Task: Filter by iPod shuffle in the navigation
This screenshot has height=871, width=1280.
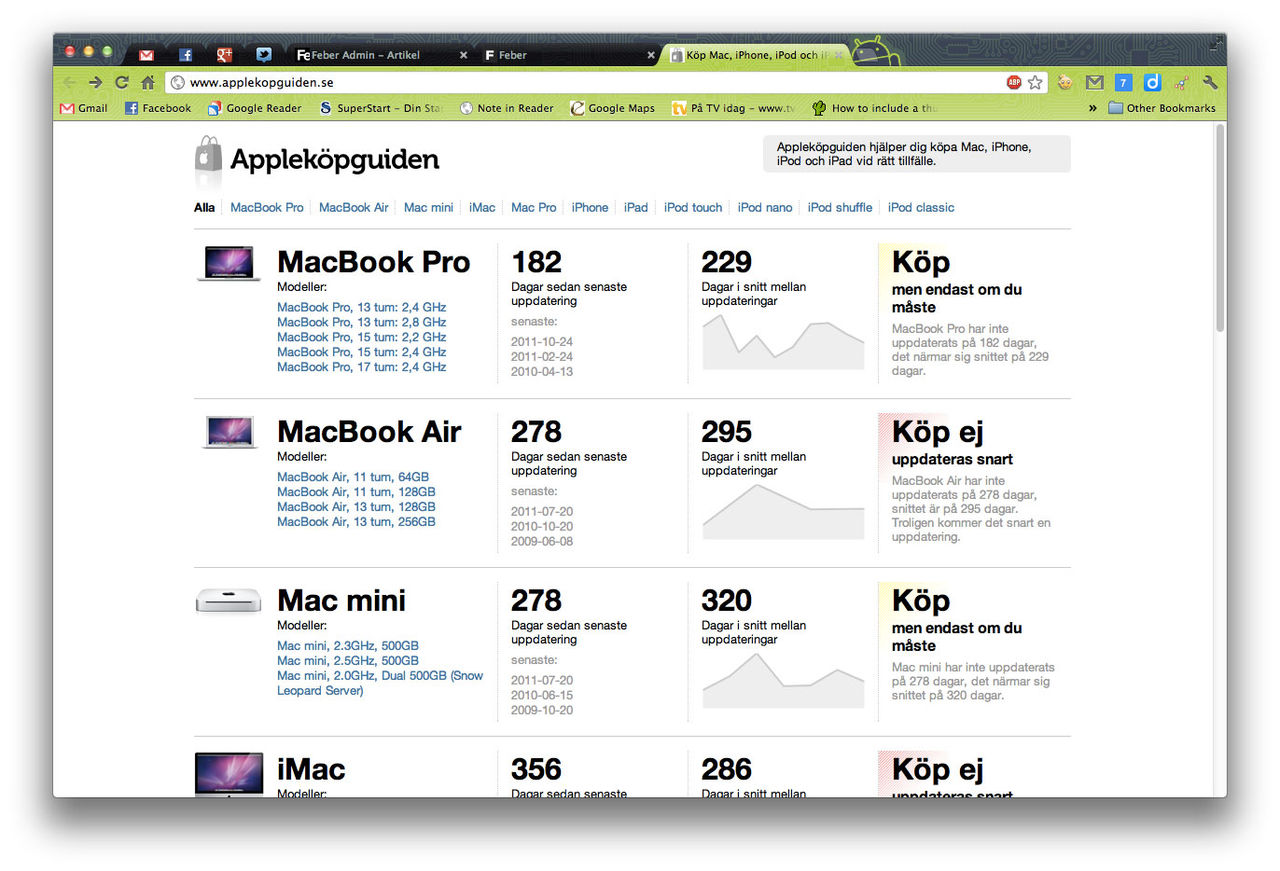Action: [840, 208]
